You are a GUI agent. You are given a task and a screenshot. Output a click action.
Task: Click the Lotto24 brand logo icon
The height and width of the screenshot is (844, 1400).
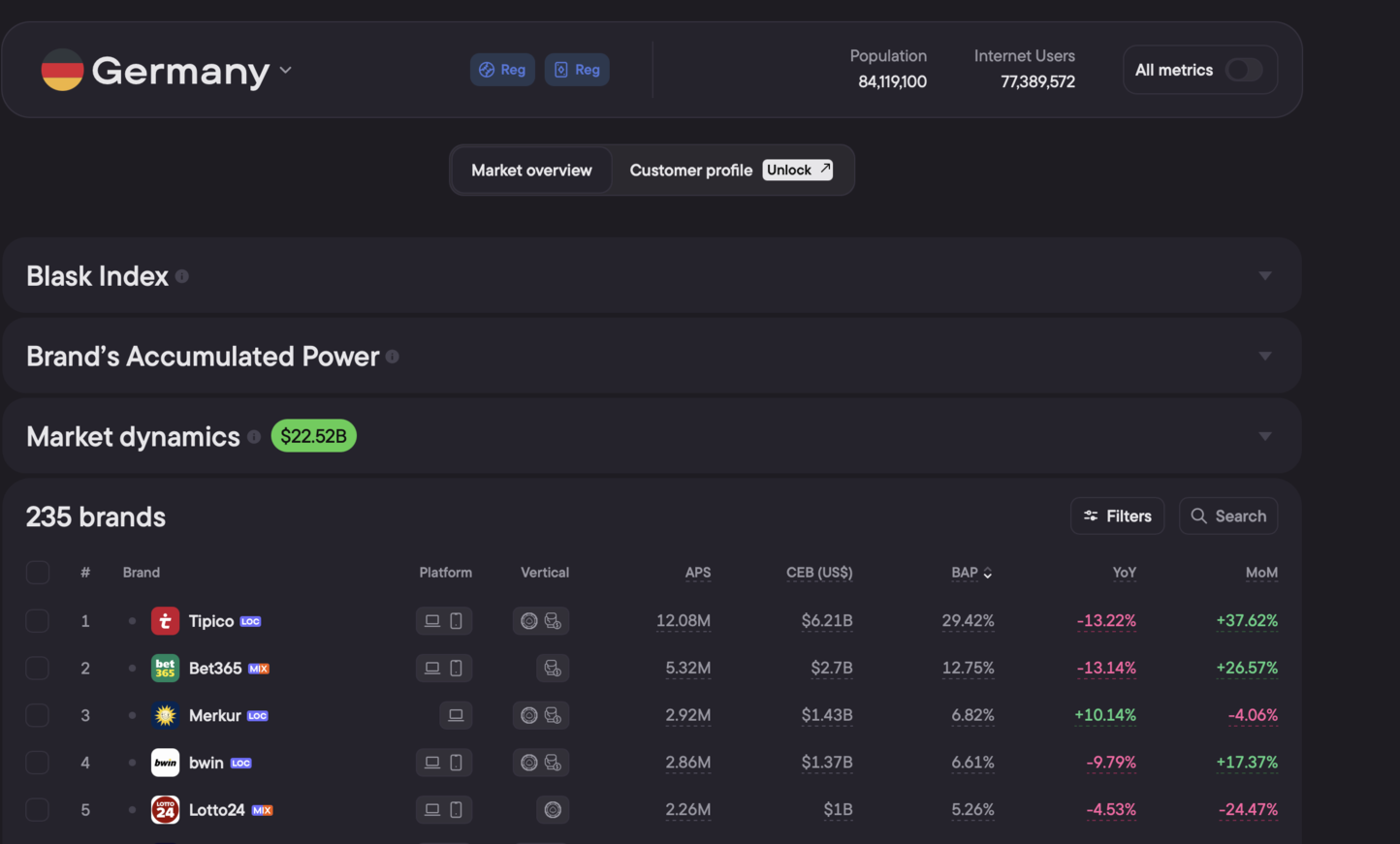pos(165,810)
